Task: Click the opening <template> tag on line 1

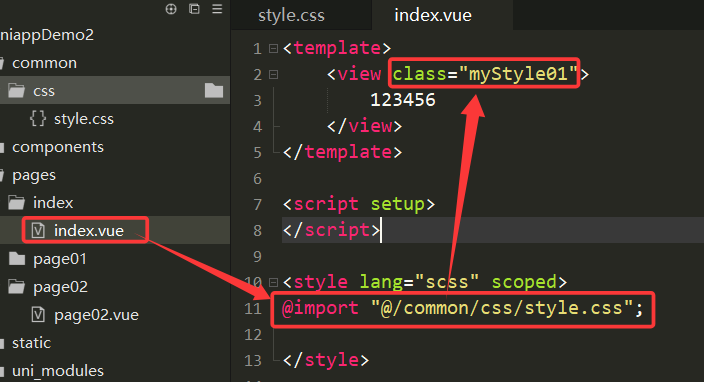Action: click(x=337, y=48)
